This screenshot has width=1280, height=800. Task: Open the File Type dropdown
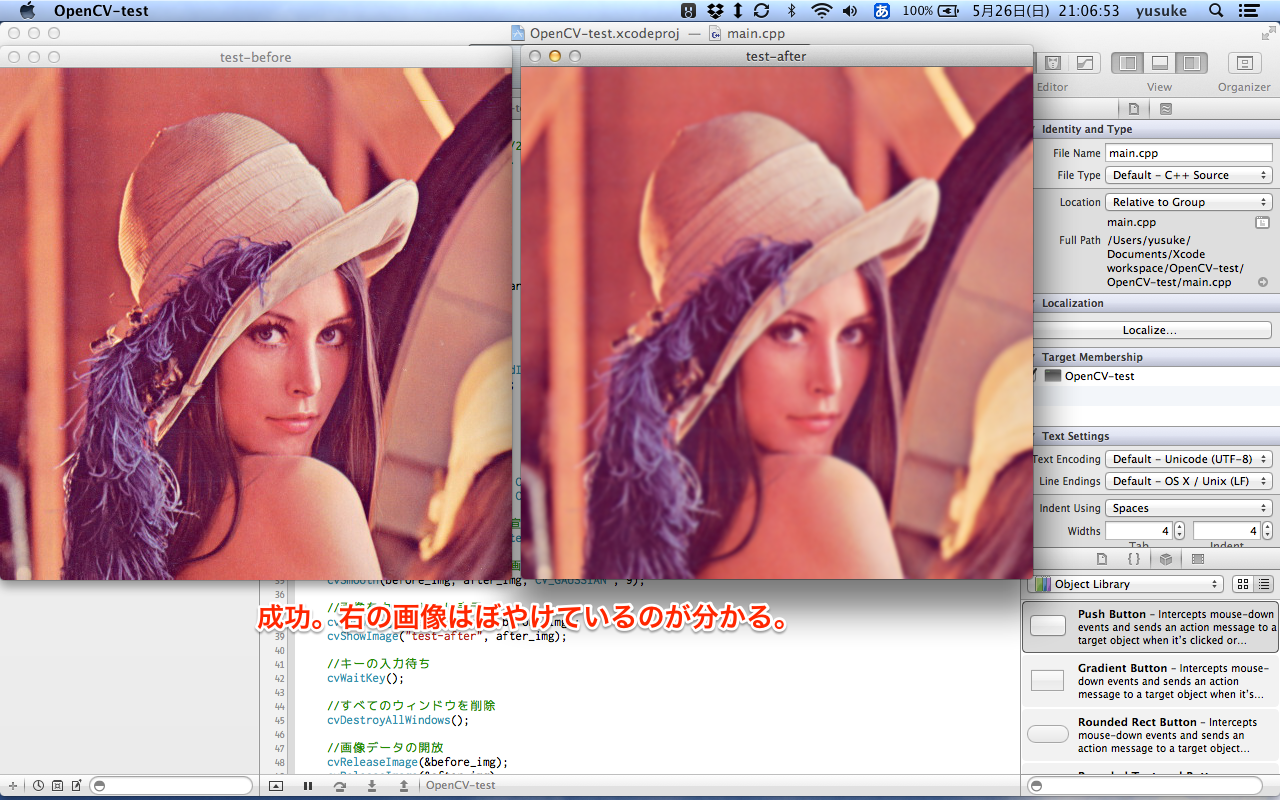tap(1189, 175)
